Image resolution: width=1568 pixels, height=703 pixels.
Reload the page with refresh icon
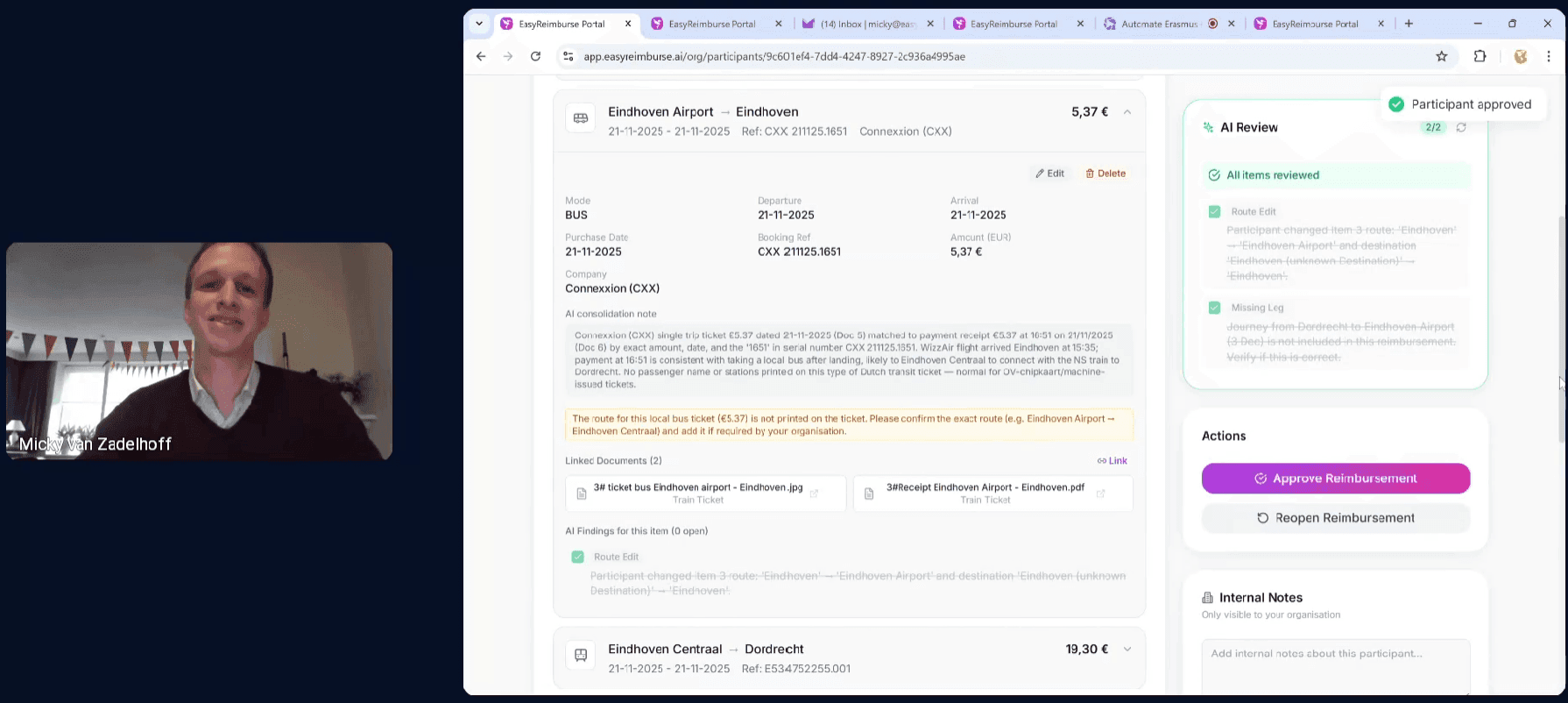(535, 56)
